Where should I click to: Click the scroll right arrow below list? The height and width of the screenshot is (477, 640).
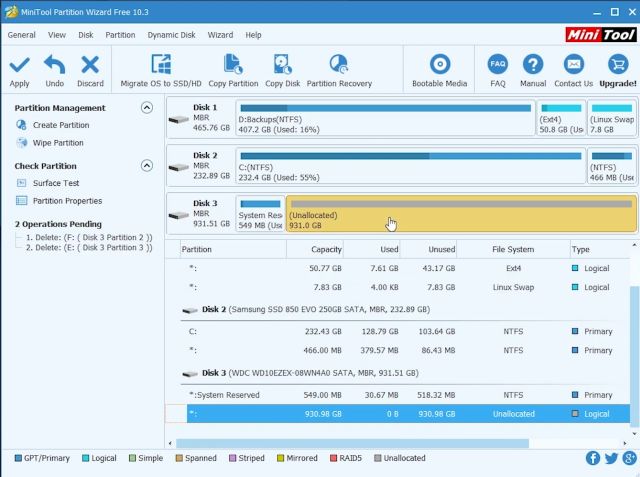[x=625, y=443]
